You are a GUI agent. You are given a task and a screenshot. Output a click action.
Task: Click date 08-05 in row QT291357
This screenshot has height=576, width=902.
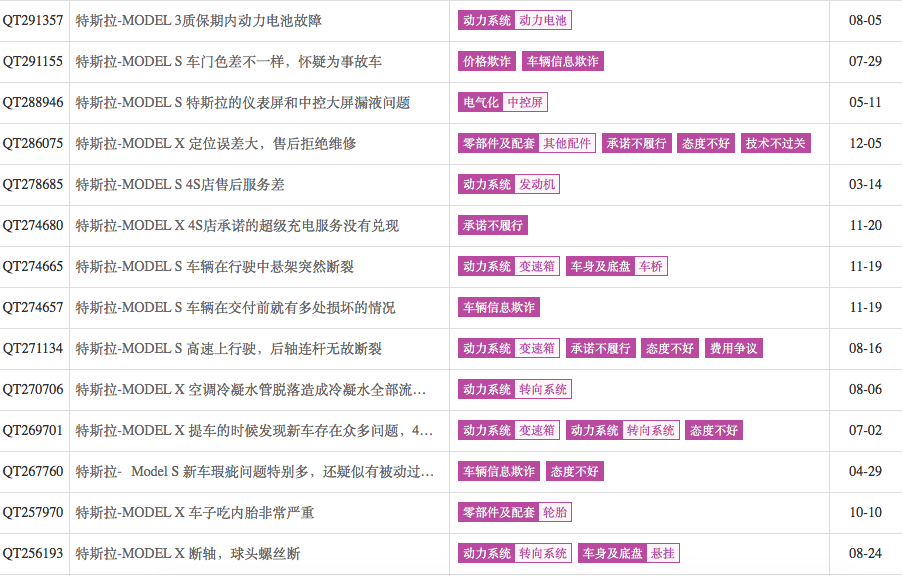point(865,21)
